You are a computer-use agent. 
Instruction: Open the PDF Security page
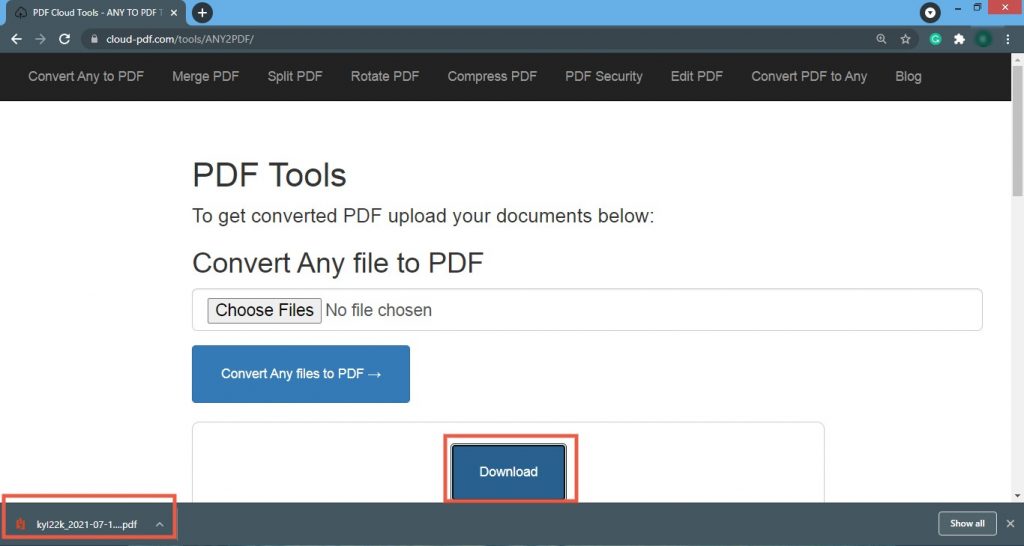pyautogui.click(x=603, y=76)
